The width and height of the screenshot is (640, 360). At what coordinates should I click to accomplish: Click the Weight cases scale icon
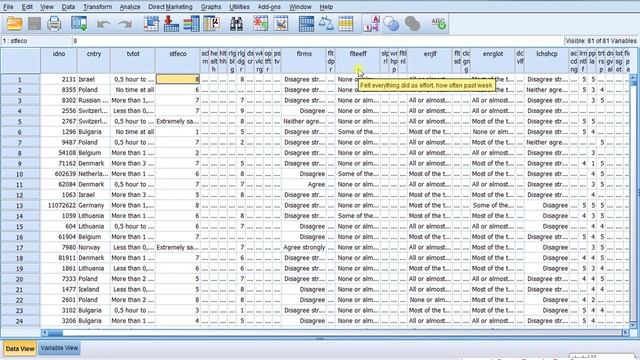326,23
